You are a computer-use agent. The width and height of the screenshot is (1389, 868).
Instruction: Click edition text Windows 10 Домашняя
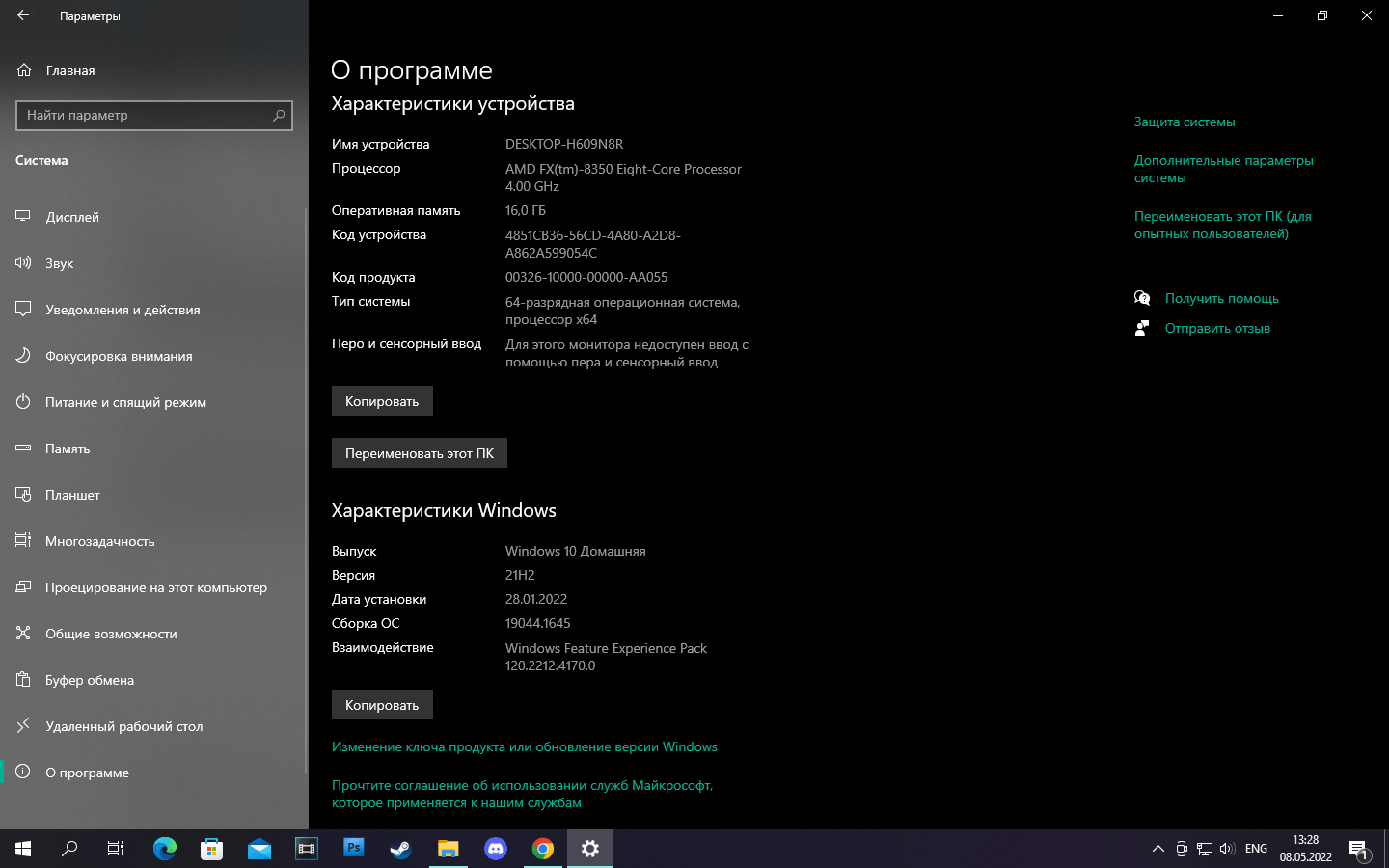(576, 551)
